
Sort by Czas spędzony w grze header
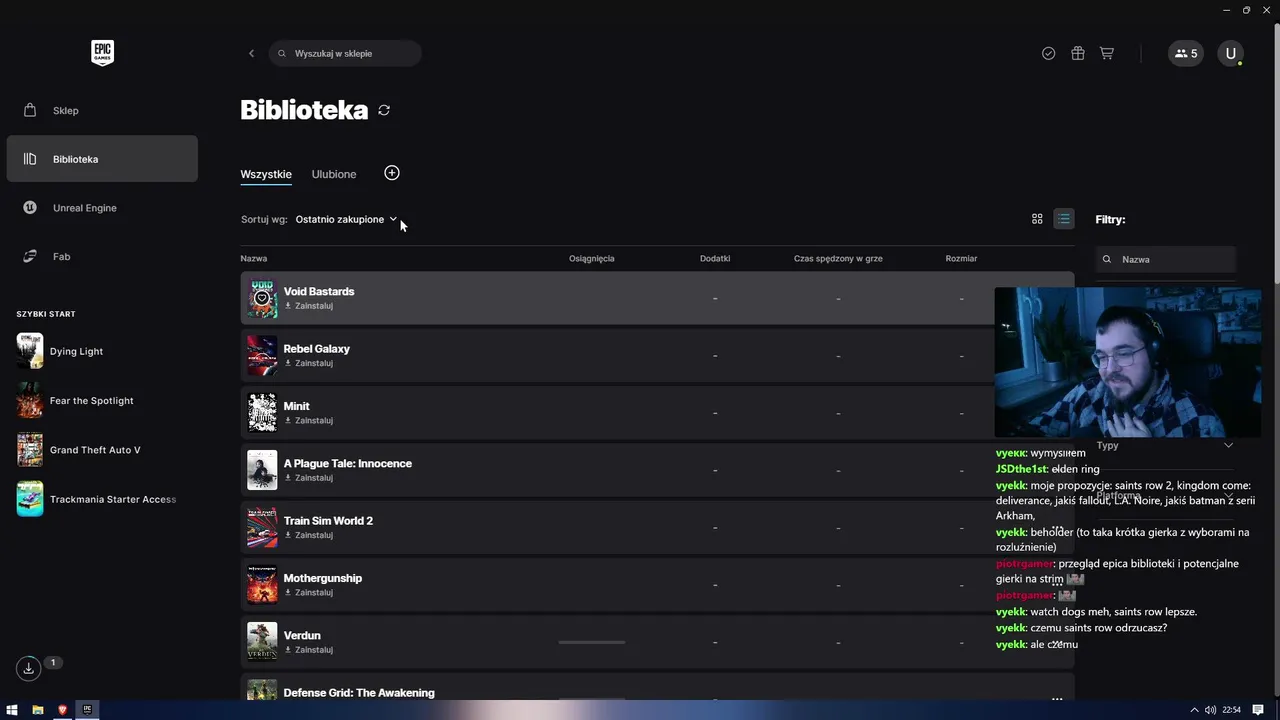[x=838, y=258]
